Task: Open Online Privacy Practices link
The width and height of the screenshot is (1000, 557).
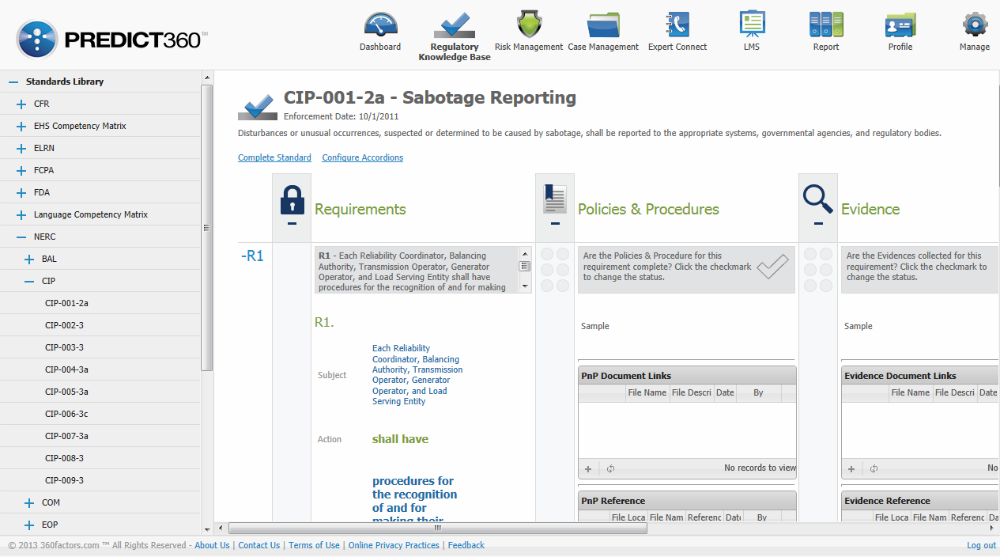Action: tap(393, 546)
